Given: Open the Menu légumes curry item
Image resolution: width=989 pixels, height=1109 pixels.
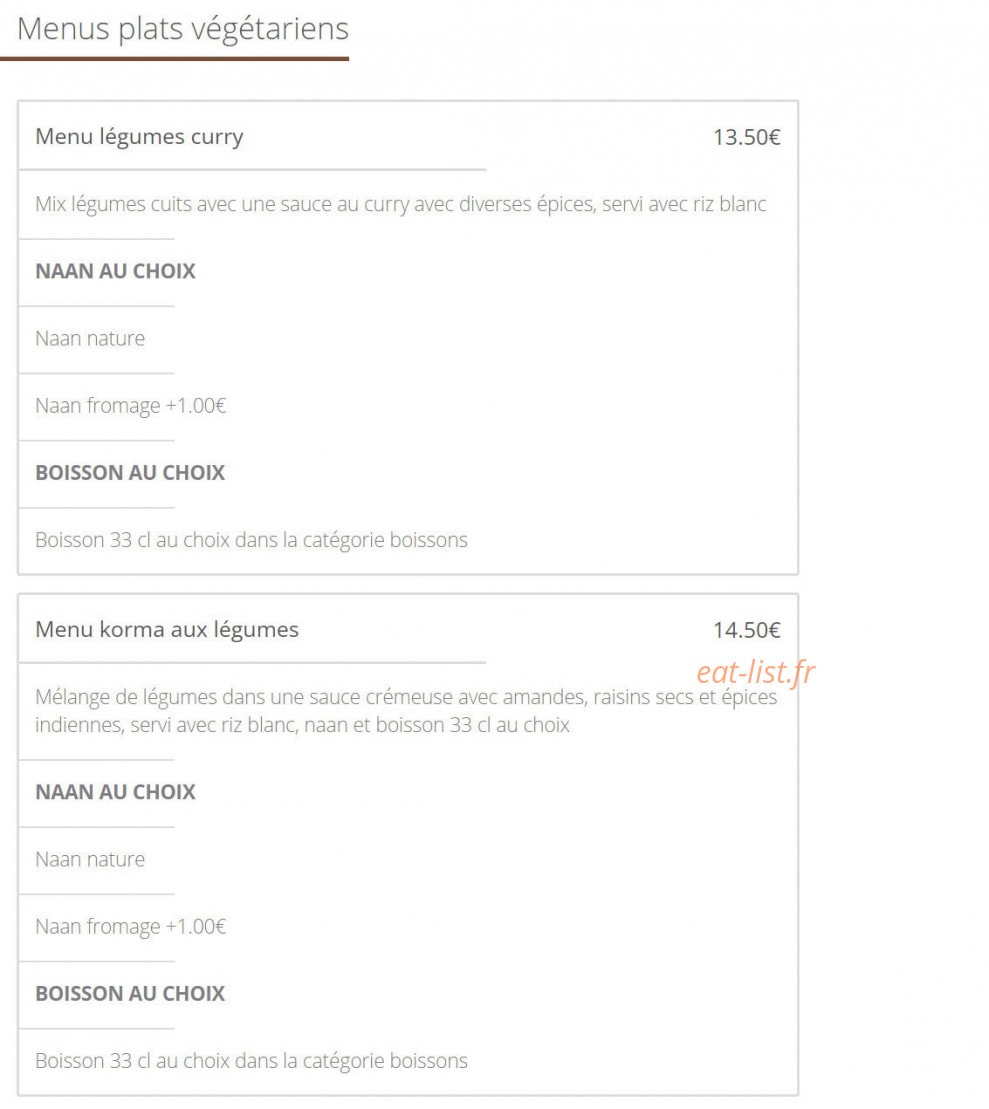Looking at the screenshot, I should [139, 137].
